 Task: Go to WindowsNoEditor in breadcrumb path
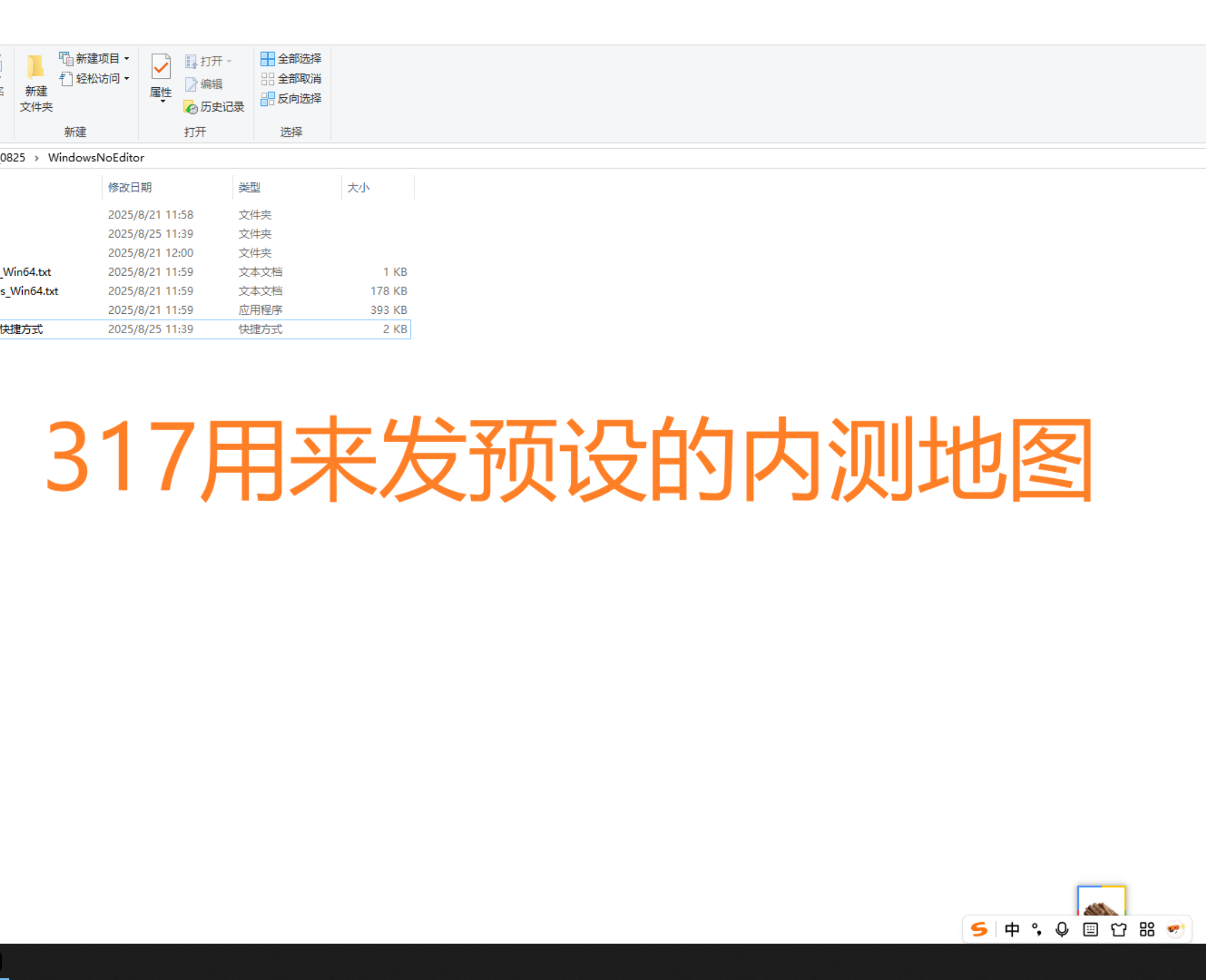pos(96,157)
